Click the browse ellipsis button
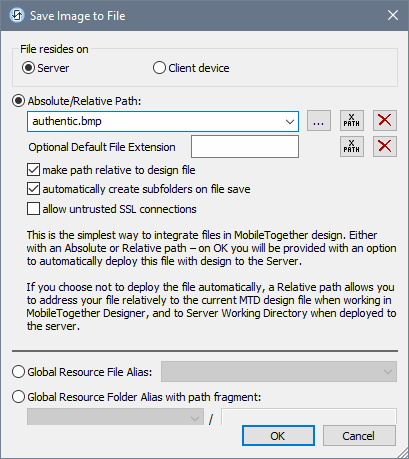 click(319, 120)
